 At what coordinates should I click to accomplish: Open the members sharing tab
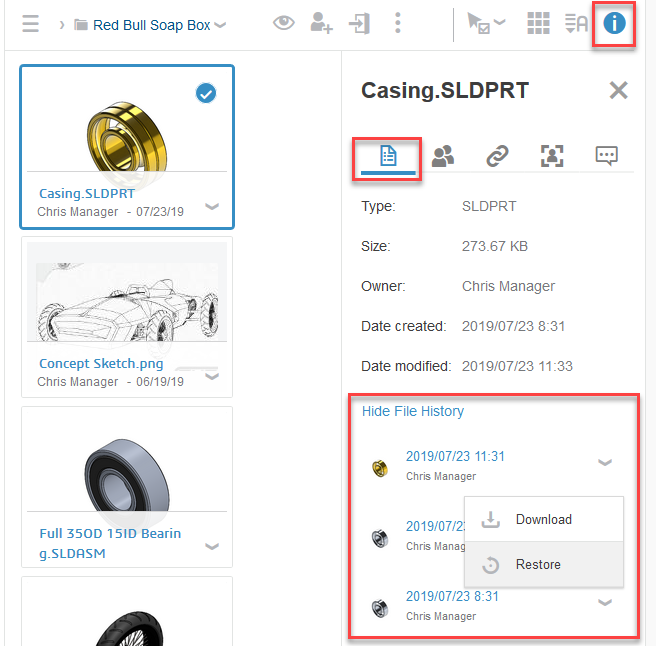(x=442, y=155)
